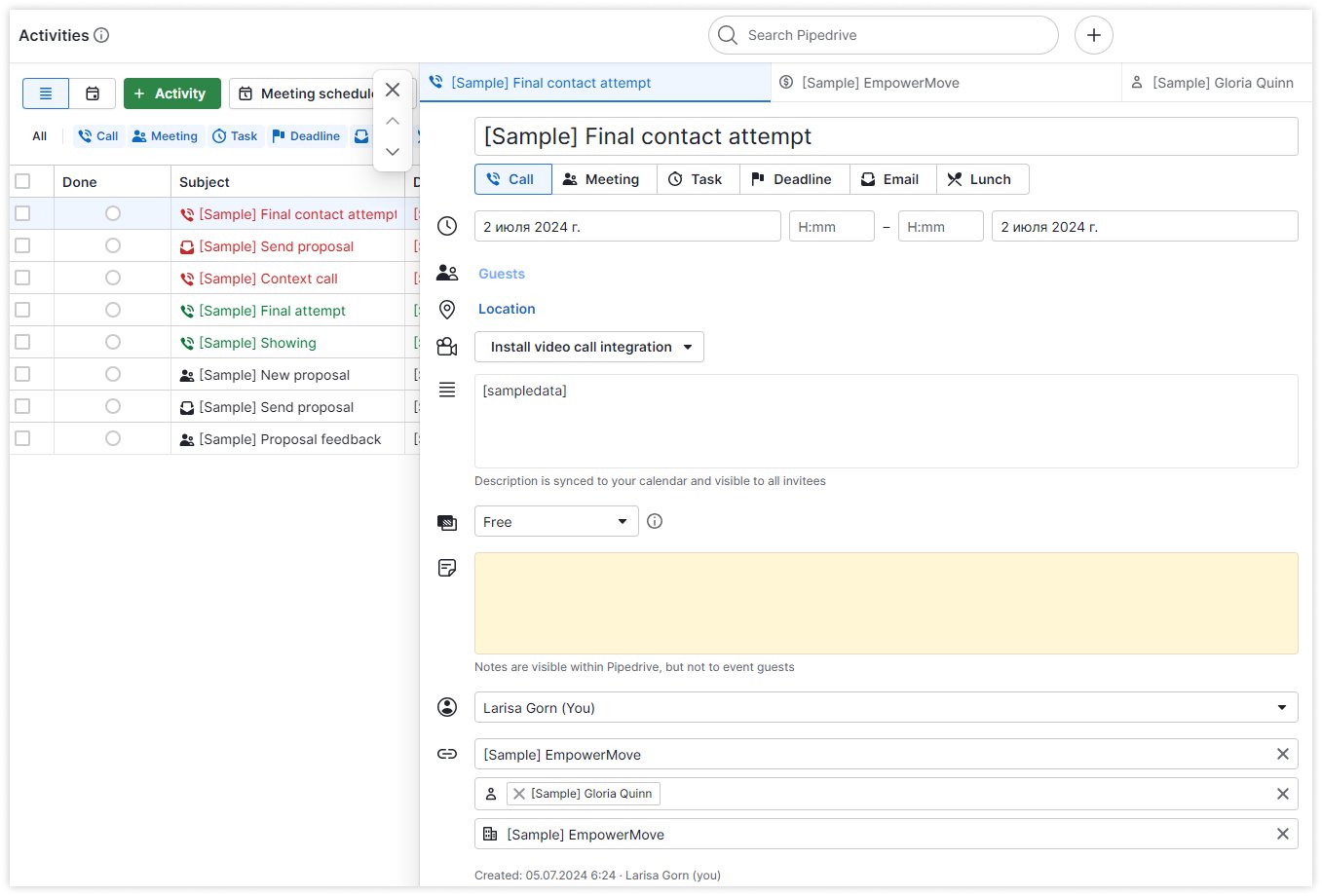Select the Meeting filter tab
Screen dimensions: 1322x896
pyautogui.click(x=165, y=135)
